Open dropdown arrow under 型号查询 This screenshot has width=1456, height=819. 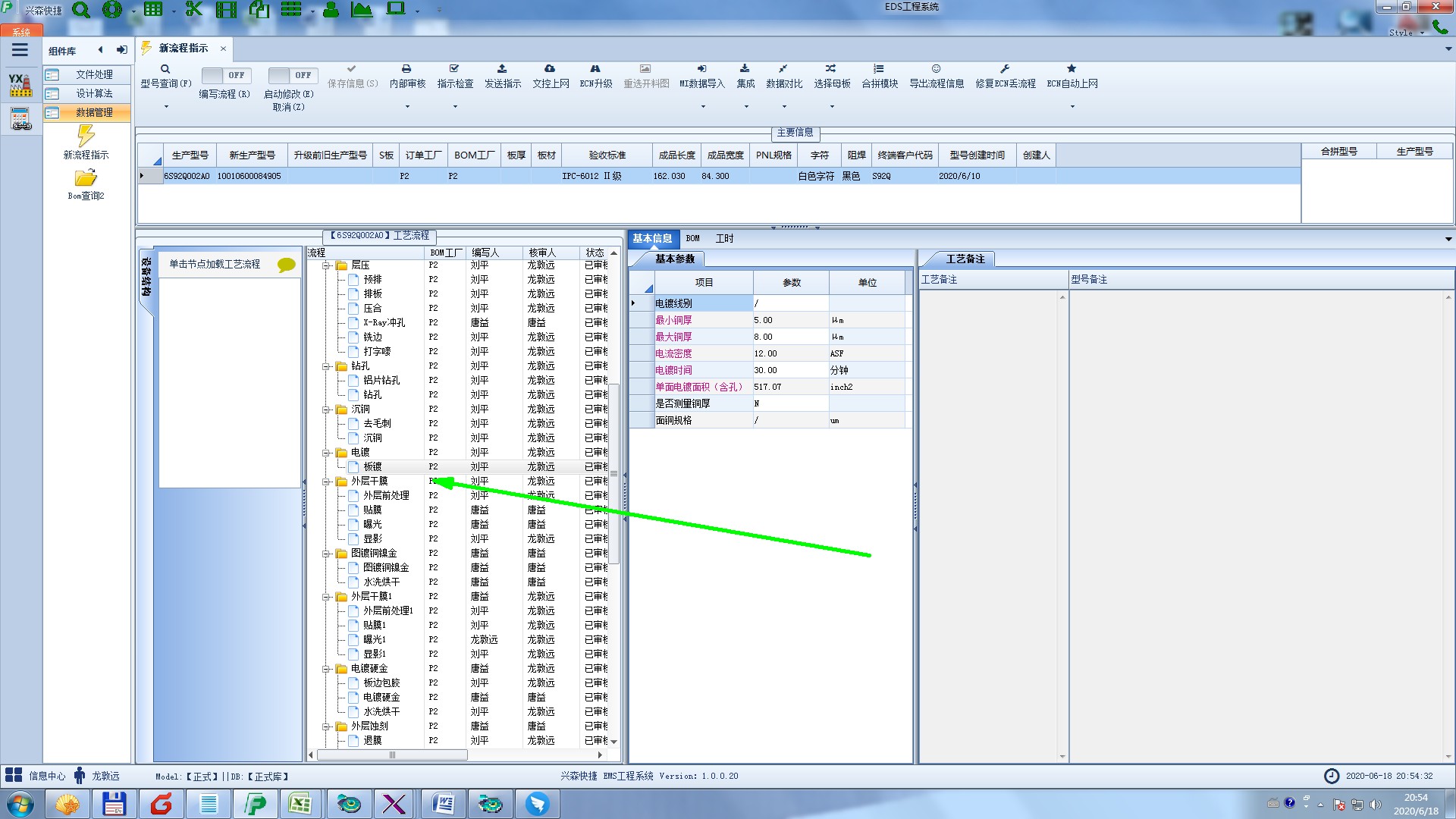(166, 107)
